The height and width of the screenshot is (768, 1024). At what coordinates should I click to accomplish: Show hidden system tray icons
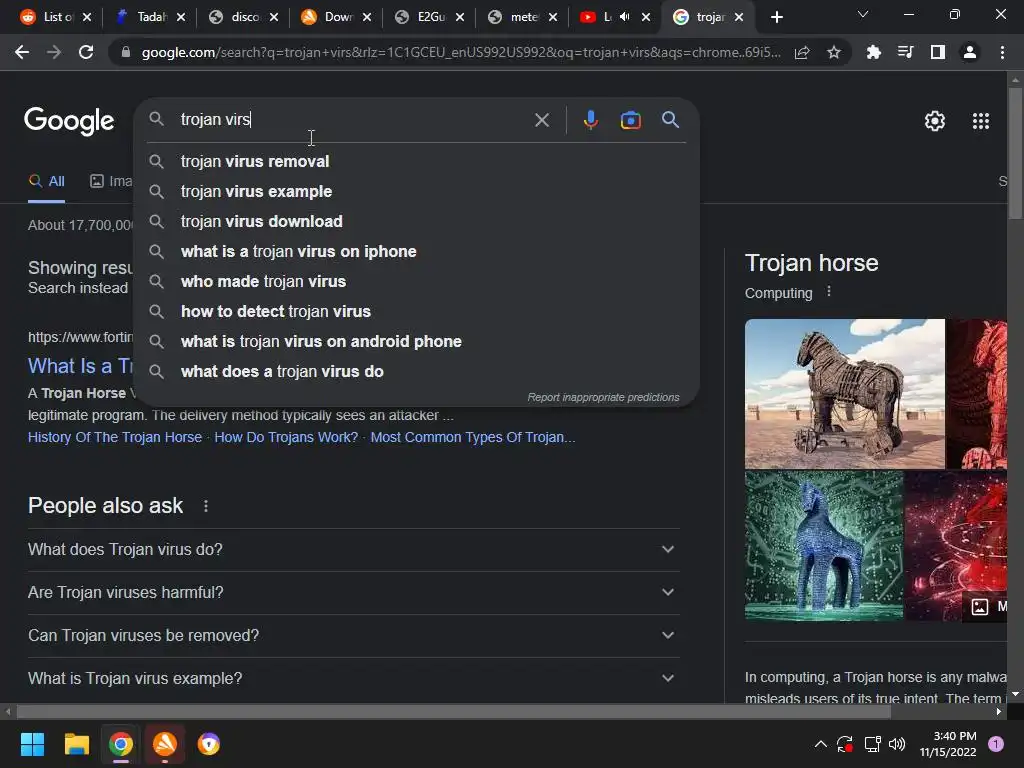coord(820,744)
